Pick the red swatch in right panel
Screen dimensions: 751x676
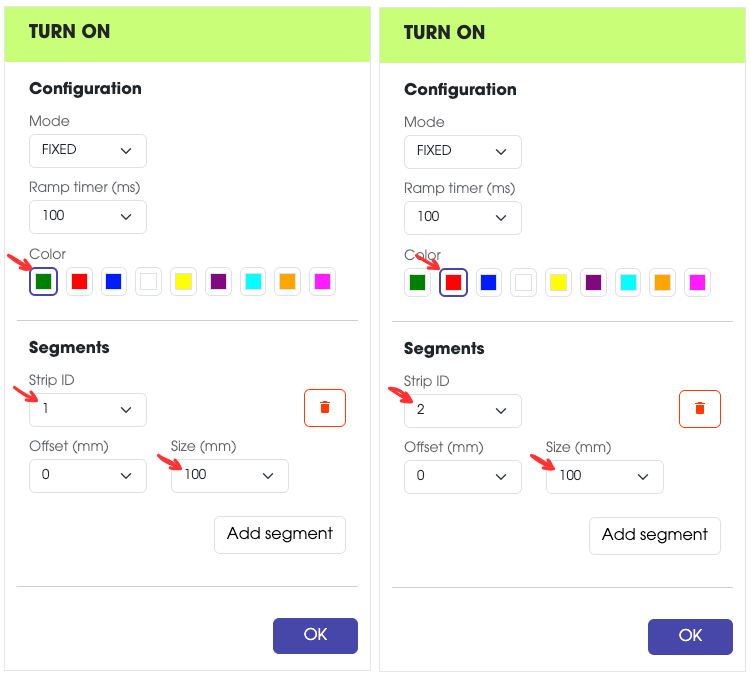(453, 283)
